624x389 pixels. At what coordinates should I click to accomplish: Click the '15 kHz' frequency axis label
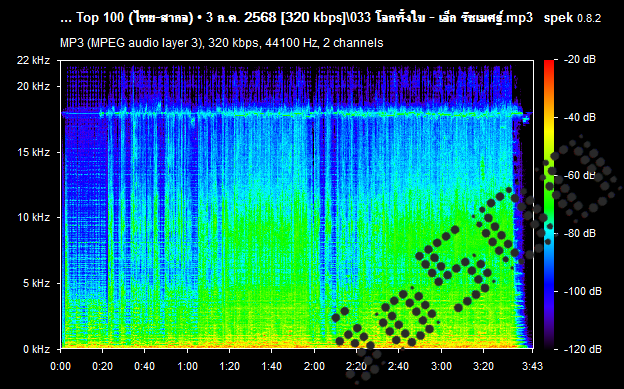tap(33, 152)
